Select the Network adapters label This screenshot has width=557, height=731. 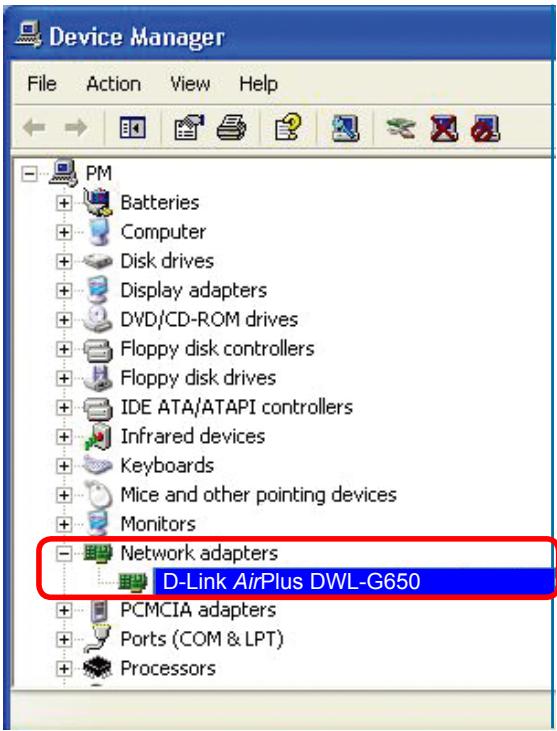tap(199, 553)
